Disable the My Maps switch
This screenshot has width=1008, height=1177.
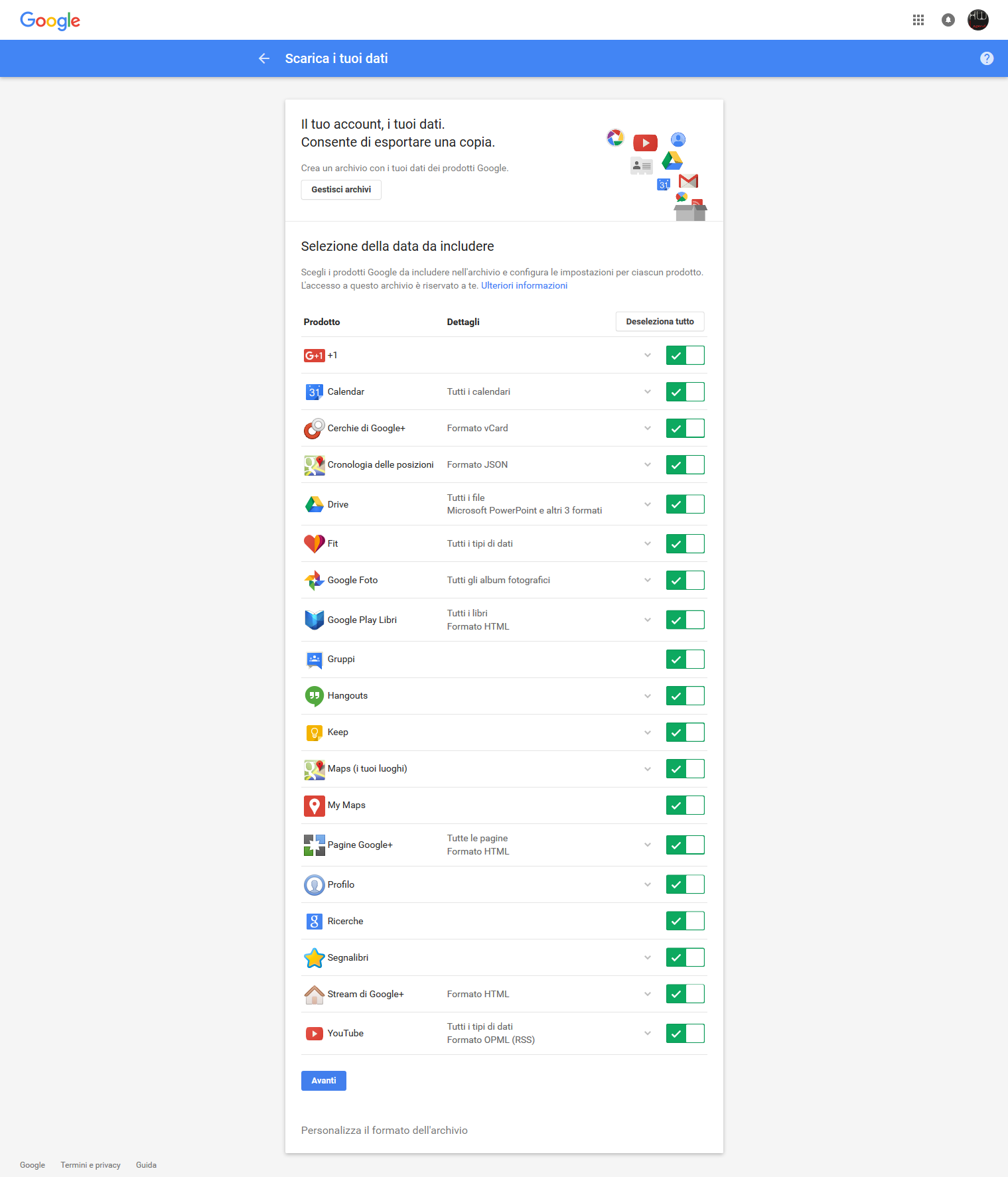pyautogui.click(x=685, y=805)
